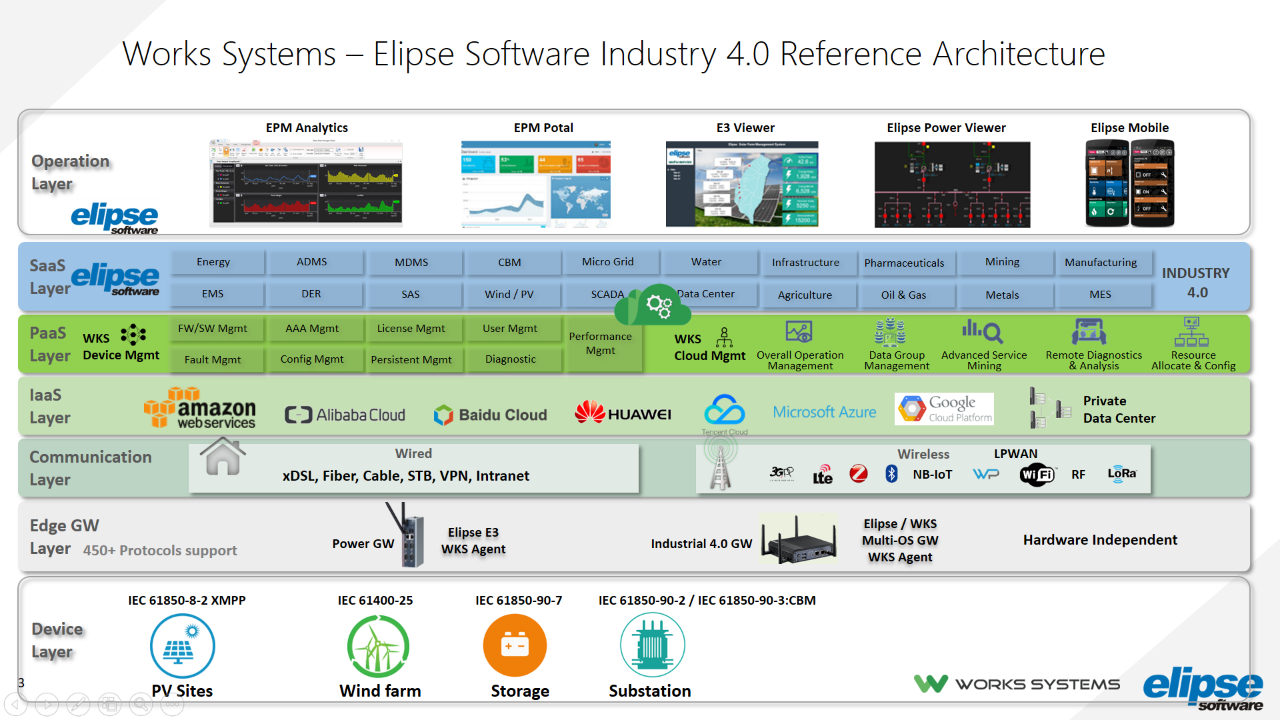Select the Substation transformer icon
This screenshot has width=1280, height=720.
pos(652,646)
